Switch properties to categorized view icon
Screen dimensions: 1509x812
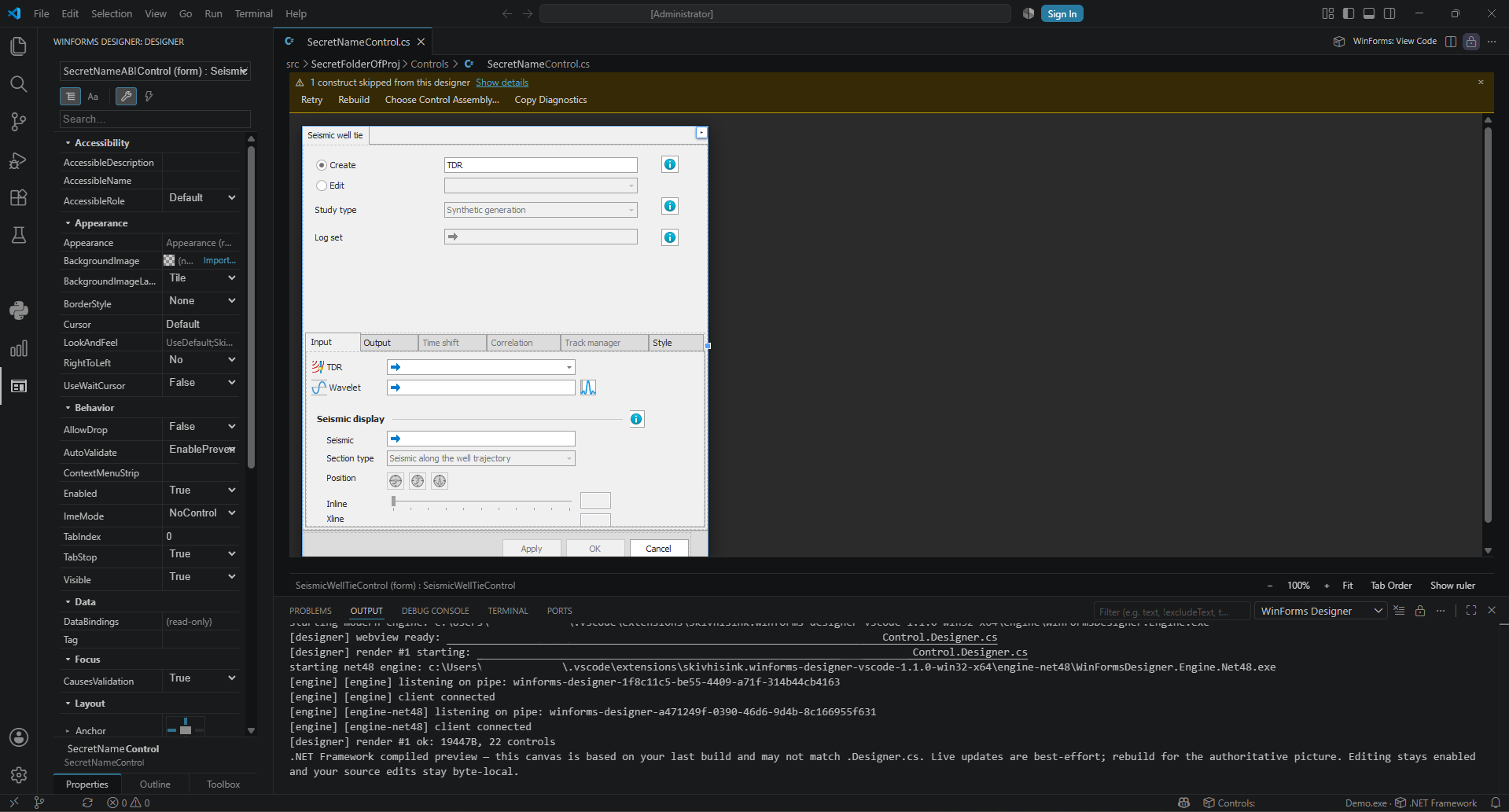[70, 96]
